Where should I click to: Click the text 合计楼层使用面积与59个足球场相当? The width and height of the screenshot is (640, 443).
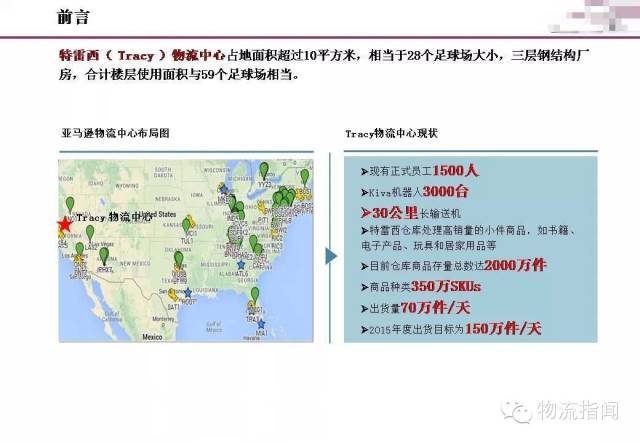[x=189, y=75]
